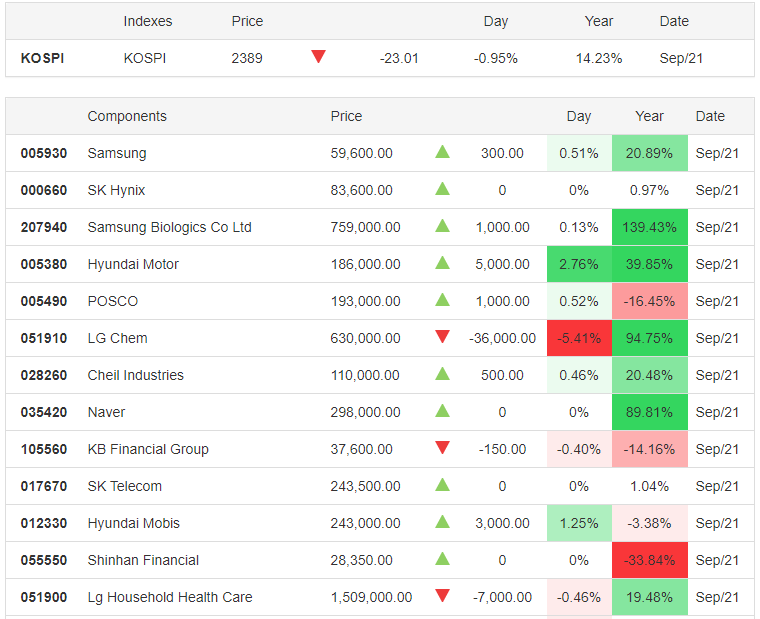
Task: Open the LG Chem link
Action: (x=117, y=338)
